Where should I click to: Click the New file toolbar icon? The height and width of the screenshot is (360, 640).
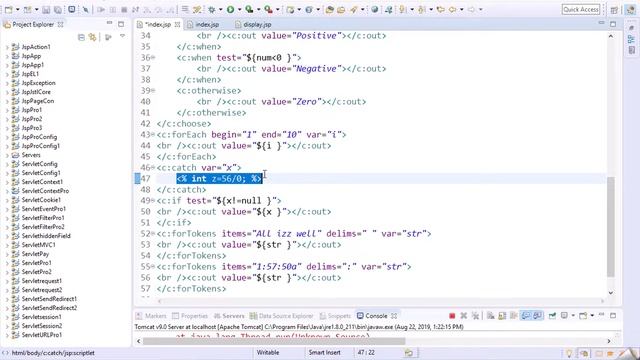tap(8, 9)
